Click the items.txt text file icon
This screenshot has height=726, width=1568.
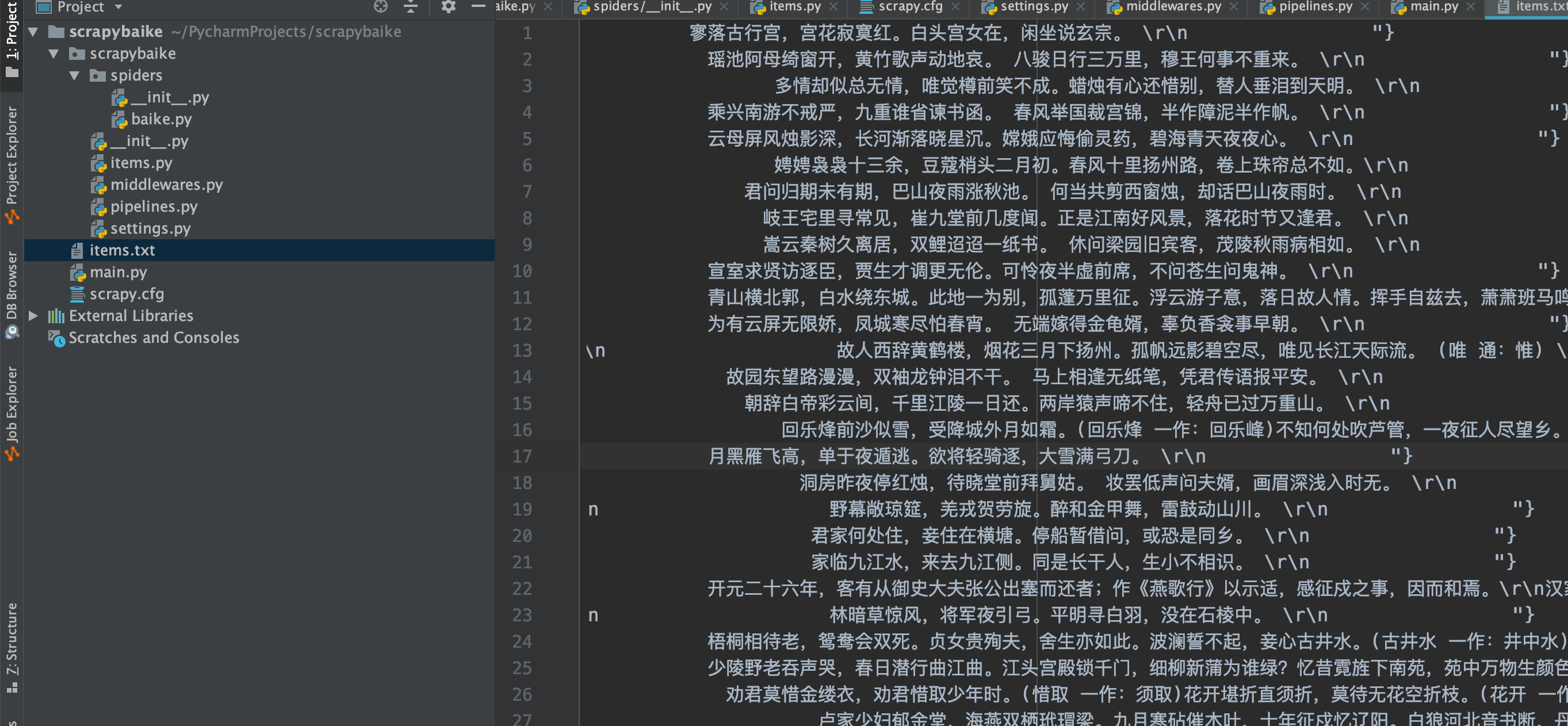[x=77, y=250]
